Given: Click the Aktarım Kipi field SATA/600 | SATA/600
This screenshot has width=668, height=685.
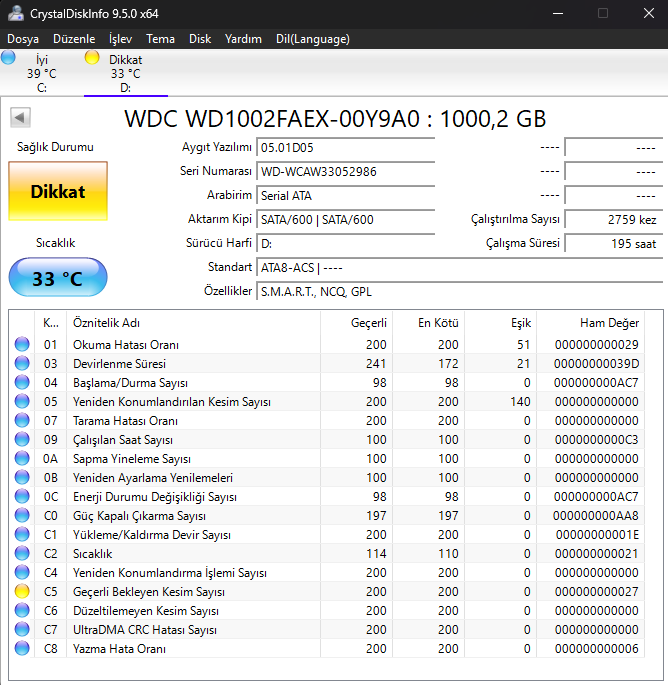Looking at the screenshot, I should (346, 219).
